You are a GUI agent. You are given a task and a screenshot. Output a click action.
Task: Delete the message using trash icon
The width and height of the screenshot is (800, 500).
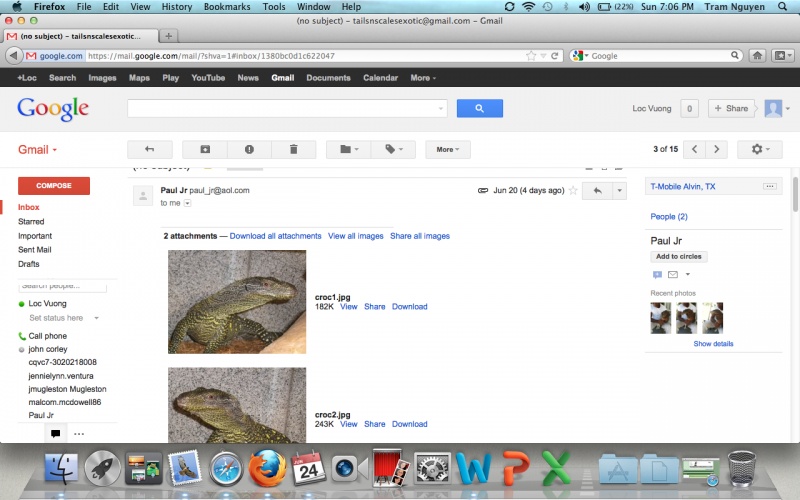293,149
